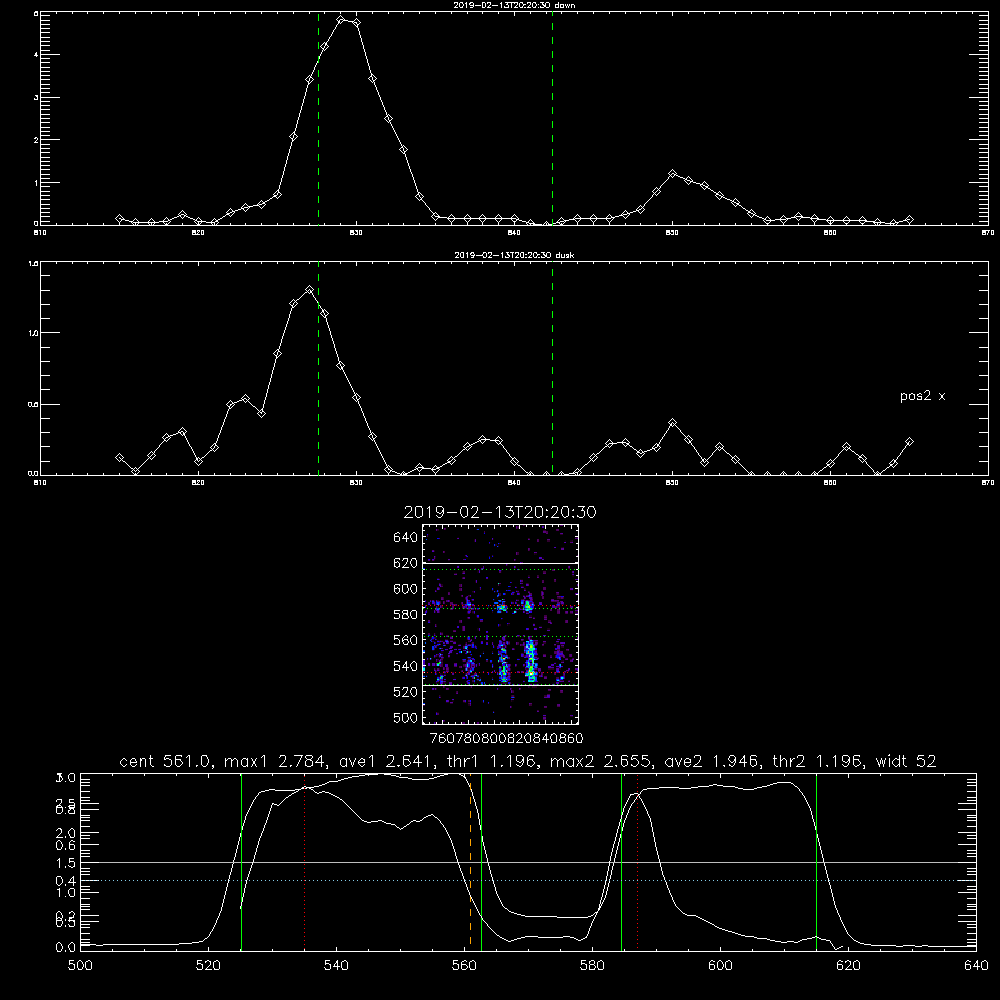1000x1000 pixels.
Task: Click the heatmap y-axis label 640
Action: tap(406, 538)
